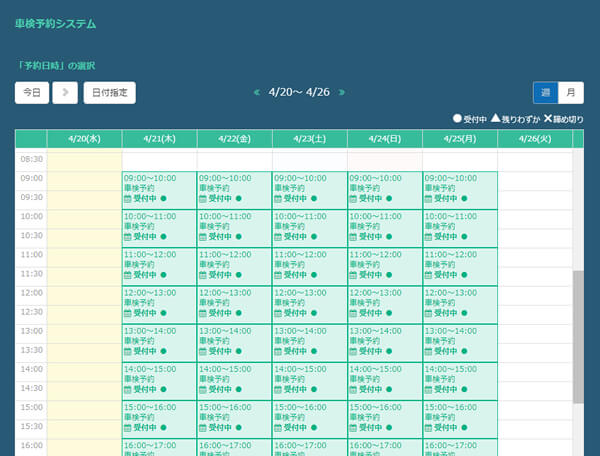Click calendar icon in 4/21 09:00 slot
600x456 pixels.
tap(127, 198)
